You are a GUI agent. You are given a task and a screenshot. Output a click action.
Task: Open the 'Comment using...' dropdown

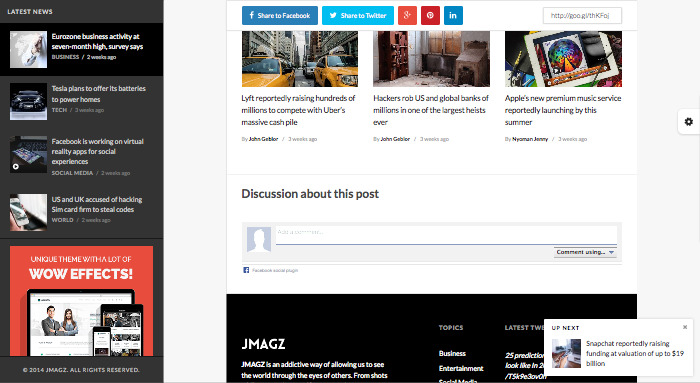pyautogui.click(x=585, y=252)
